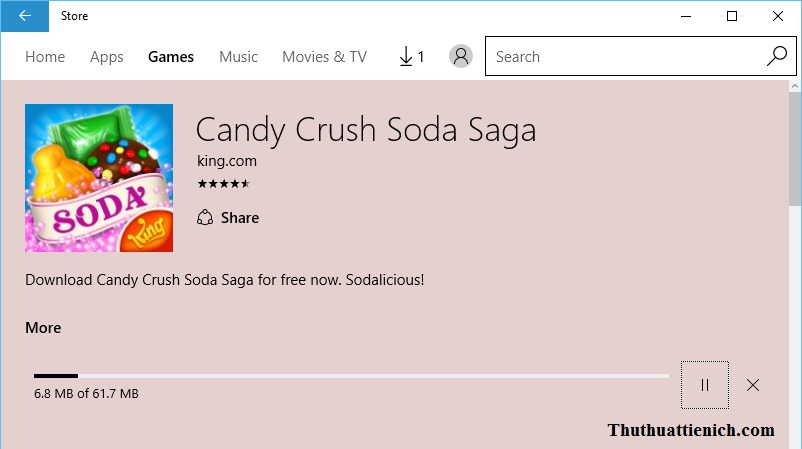Open the downloads queue indicator

point(411,57)
